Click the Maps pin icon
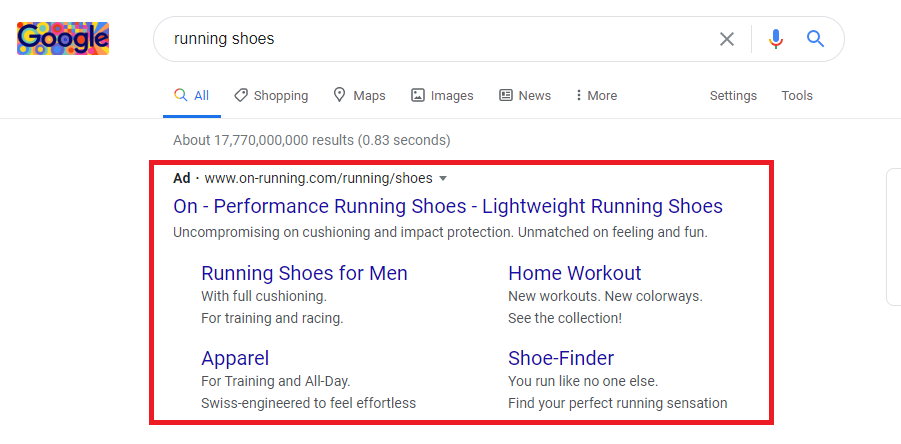Image resolution: width=901 pixels, height=444 pixels. (x=340, y=95)
